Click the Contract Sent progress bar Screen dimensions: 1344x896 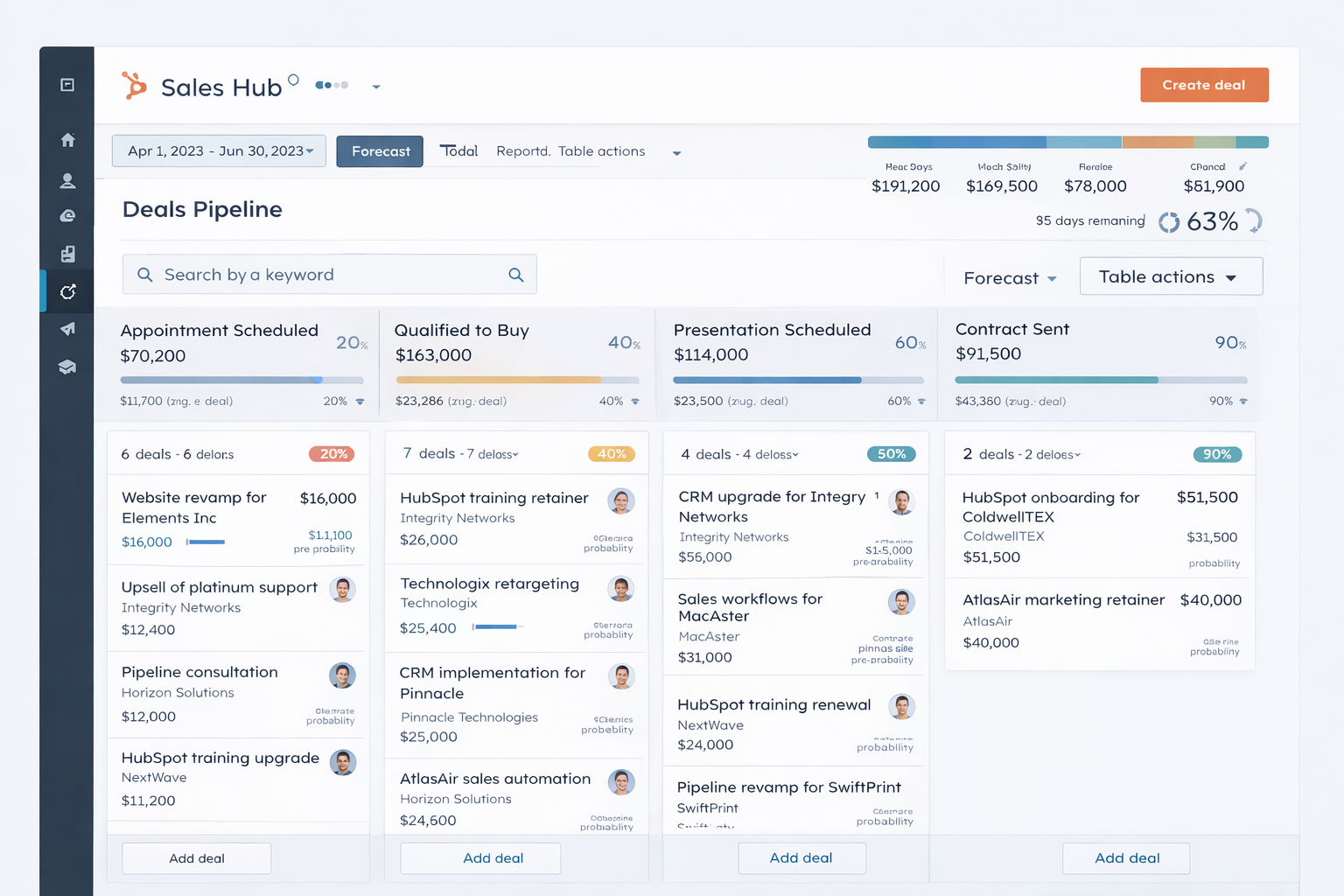coord(1100,380)
